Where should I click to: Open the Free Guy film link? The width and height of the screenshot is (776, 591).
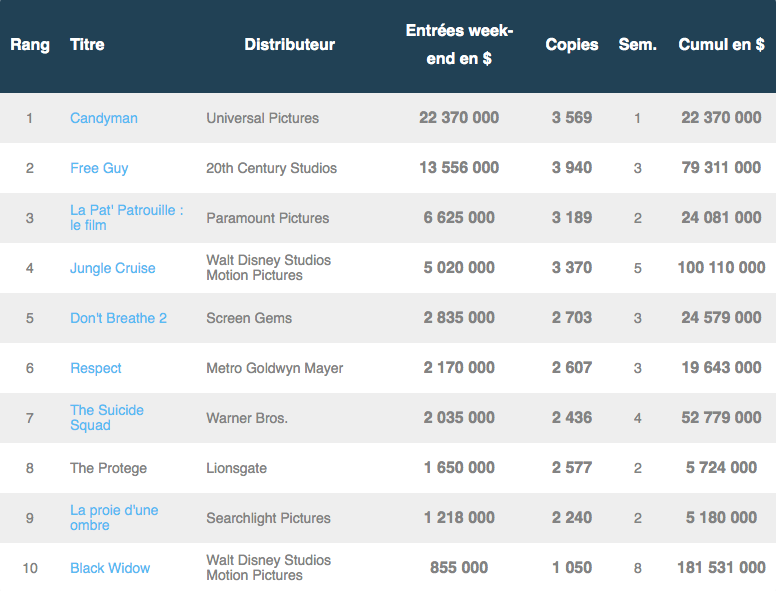pos(99,168)
